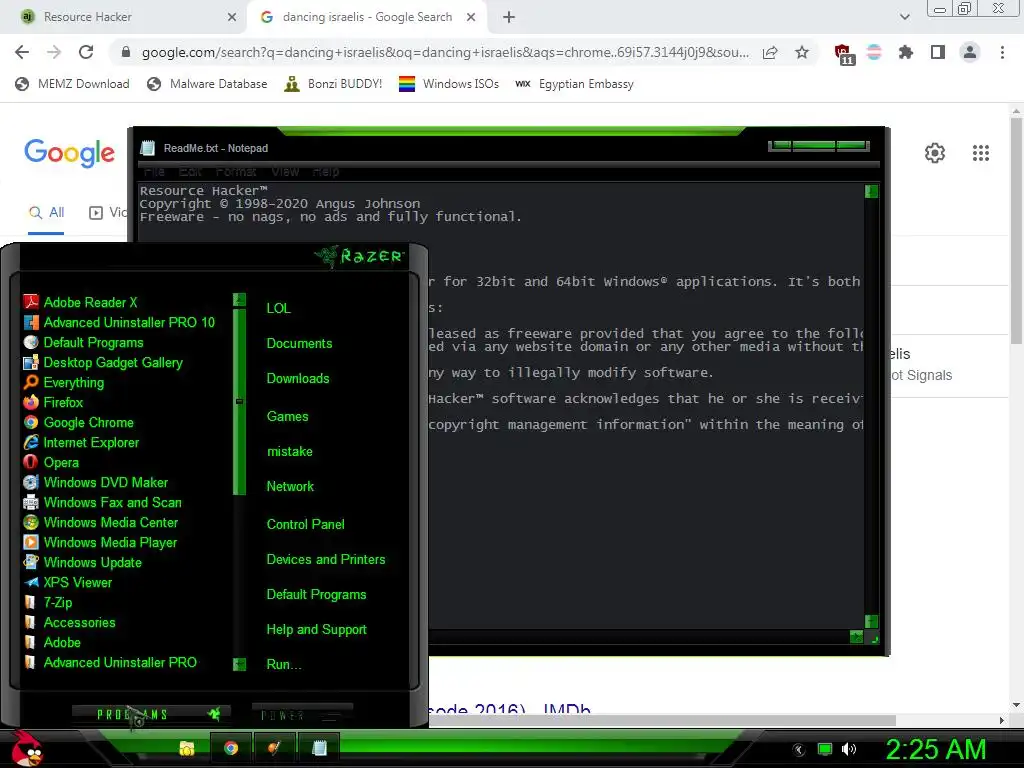Reload the Google page
The width and height of the screenshot is (1024, 768).
86,52
